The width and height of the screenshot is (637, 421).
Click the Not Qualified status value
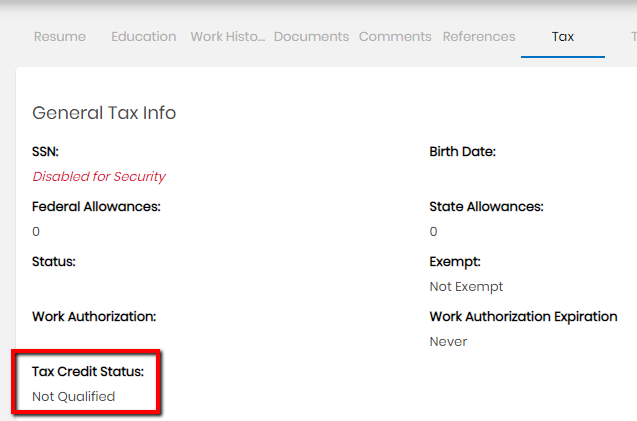pos(74,397)
